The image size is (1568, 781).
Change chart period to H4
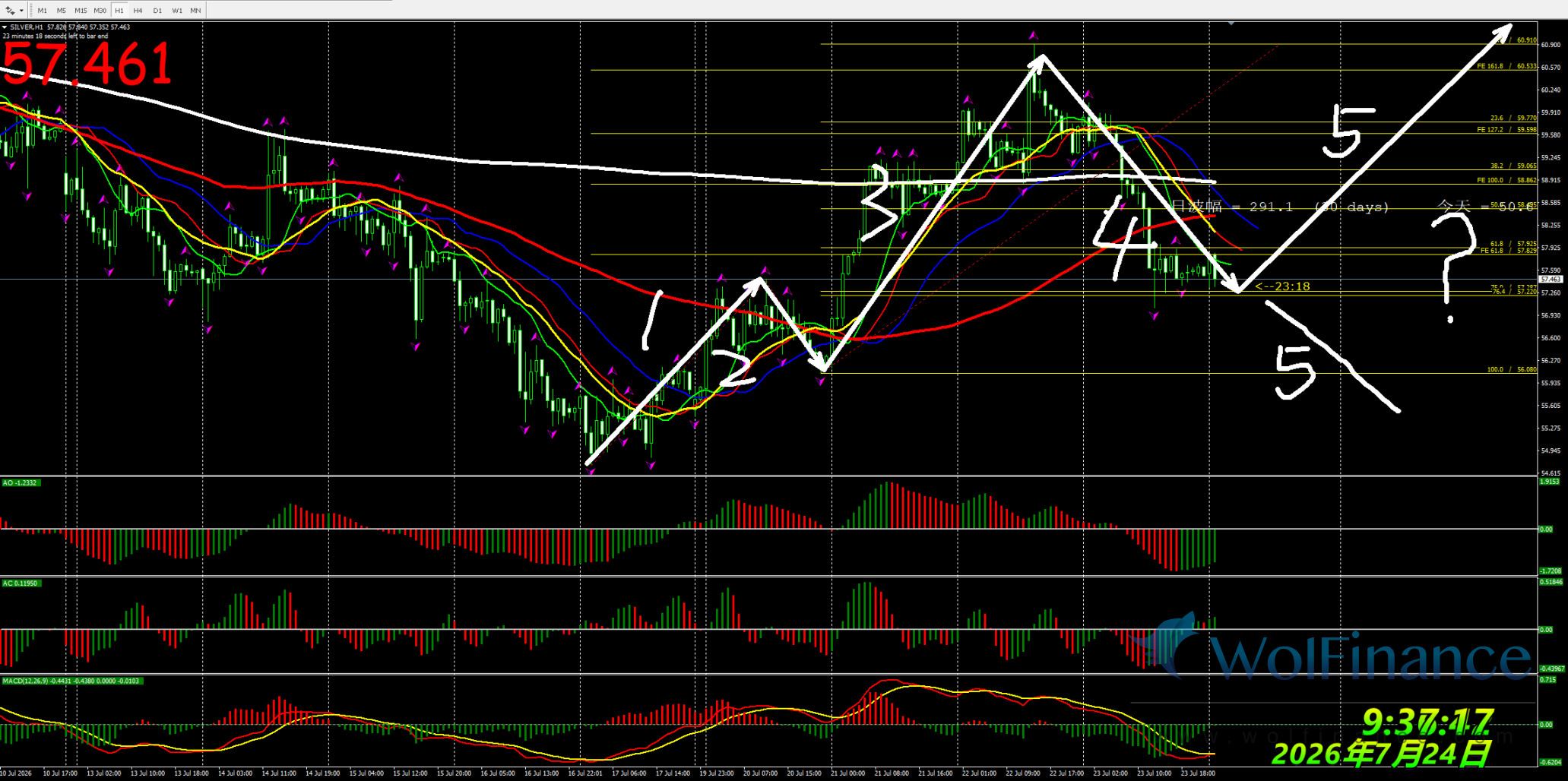point(138,11)
